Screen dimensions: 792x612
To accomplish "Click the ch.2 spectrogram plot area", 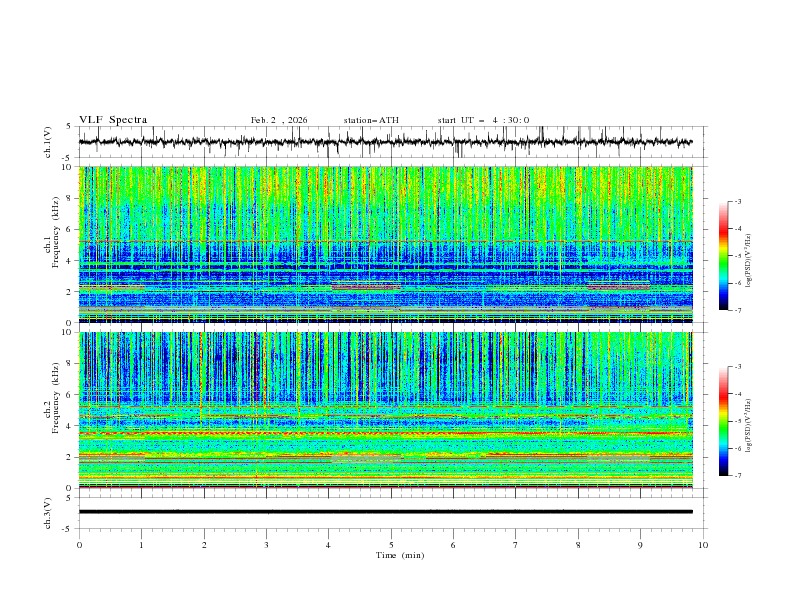I will pyautogui.click(x=390, y=408).
